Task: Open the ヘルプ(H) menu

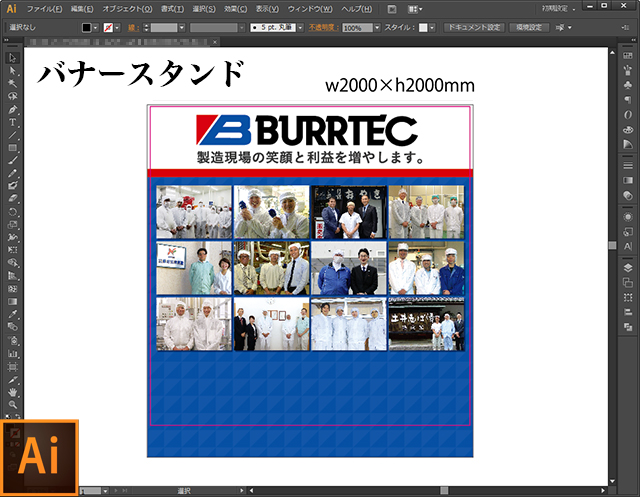Action: pos(357,9)
